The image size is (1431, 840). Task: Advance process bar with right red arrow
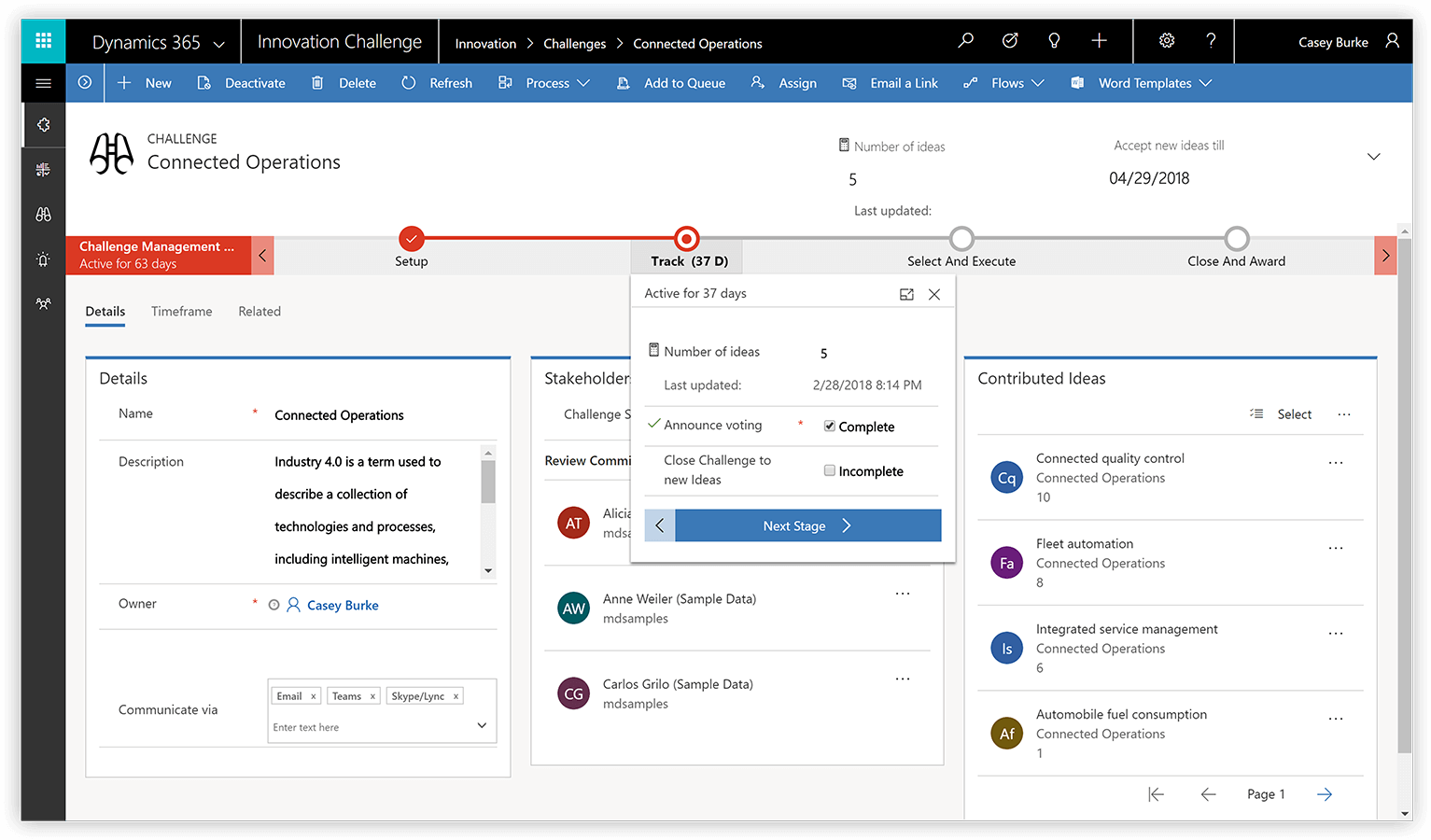[1385, 256]
